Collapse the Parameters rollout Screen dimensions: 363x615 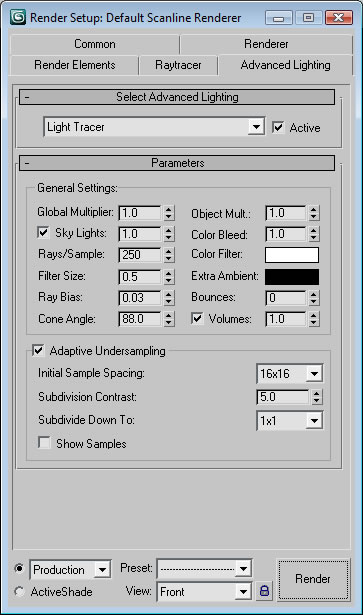click(x=177, y=163)
